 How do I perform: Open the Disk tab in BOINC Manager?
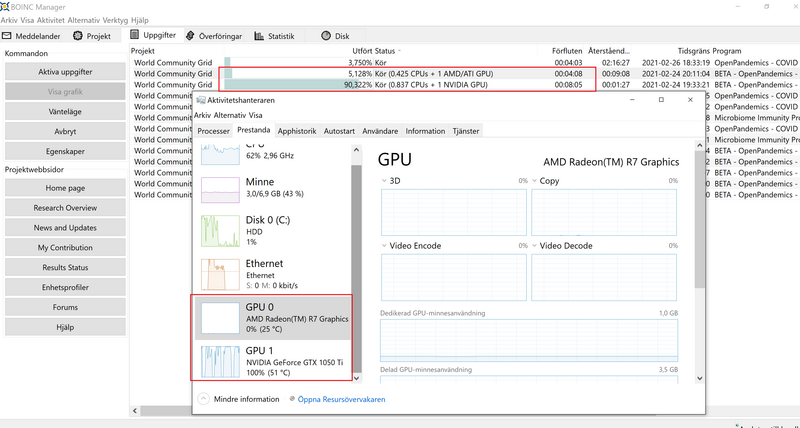click(336, 36)
